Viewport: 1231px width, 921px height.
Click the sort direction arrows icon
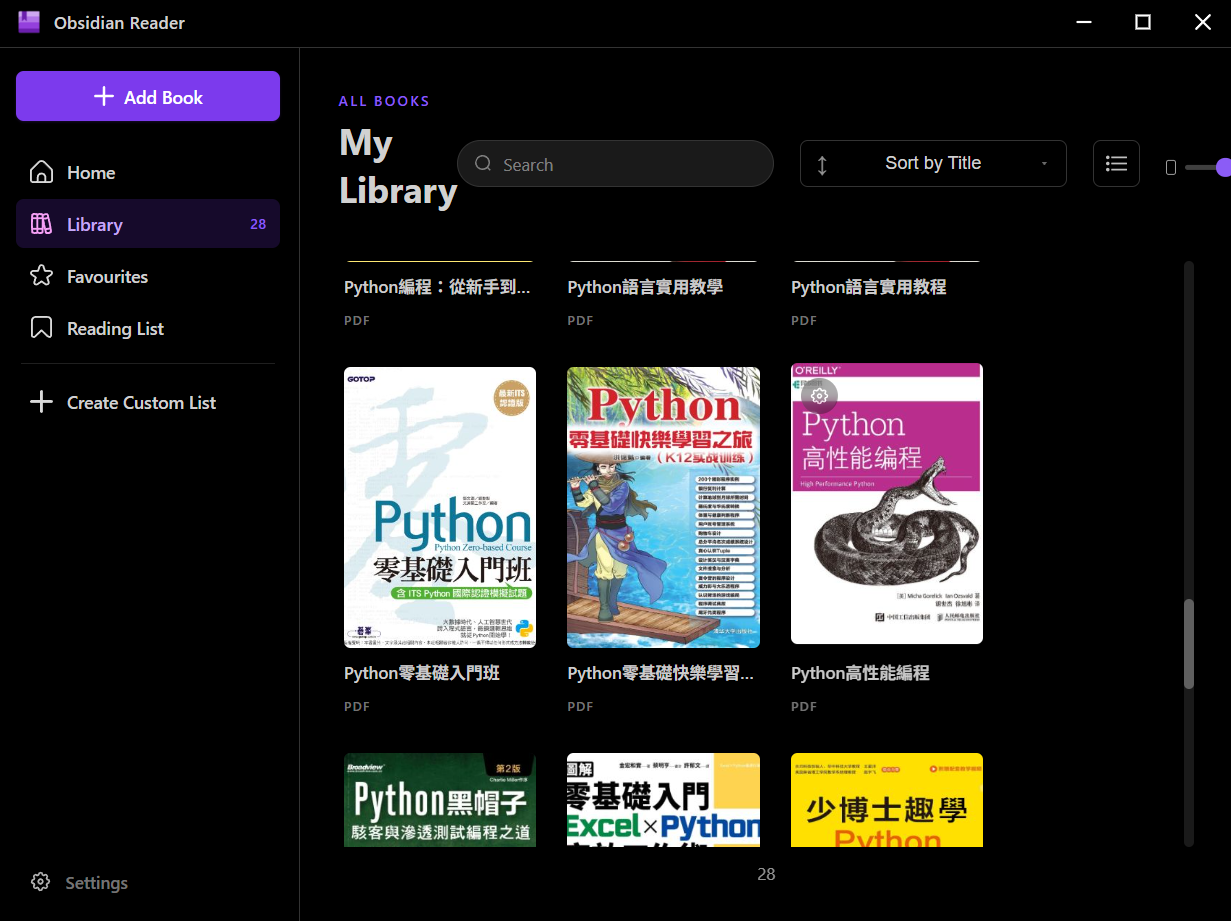click(822, 165)
